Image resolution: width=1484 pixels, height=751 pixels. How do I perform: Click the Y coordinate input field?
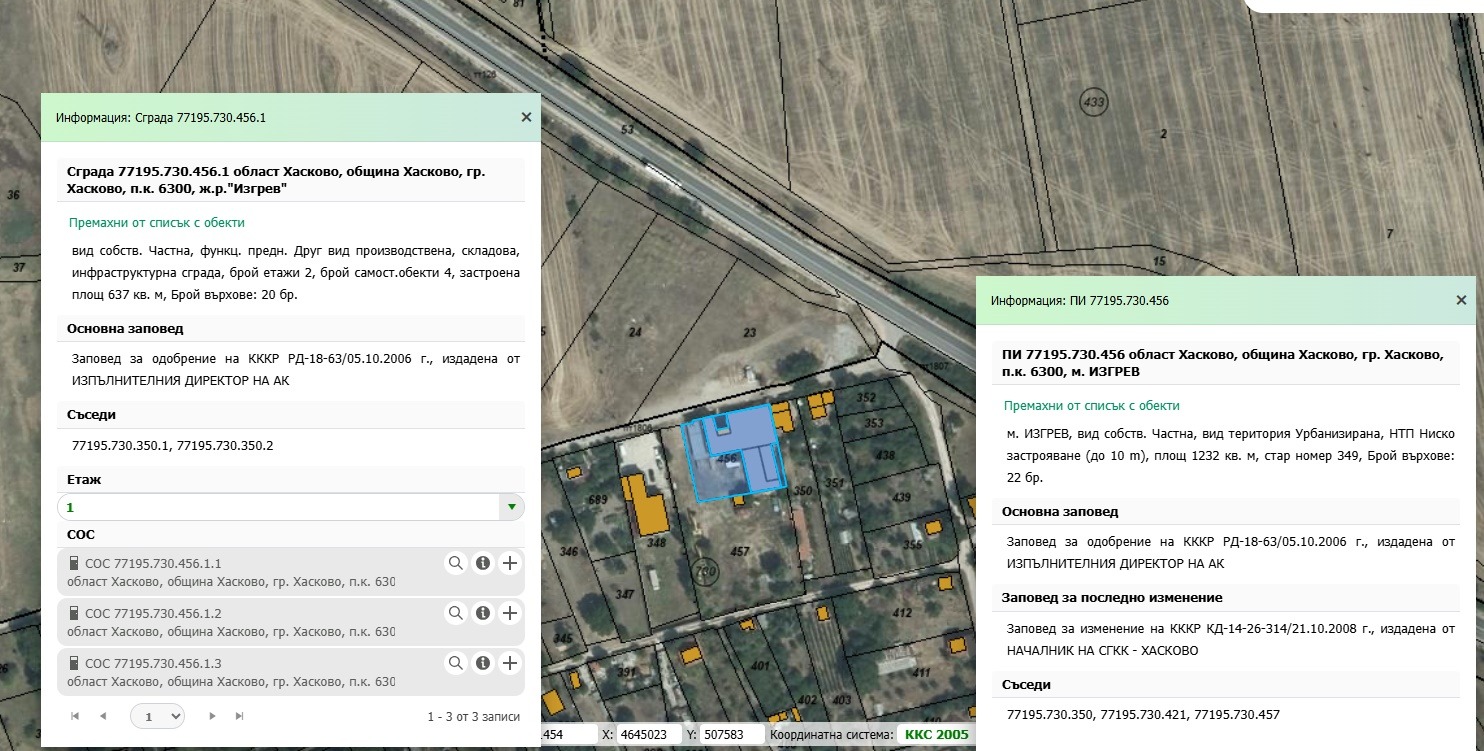pyautogui.click(x=731, y=735)
